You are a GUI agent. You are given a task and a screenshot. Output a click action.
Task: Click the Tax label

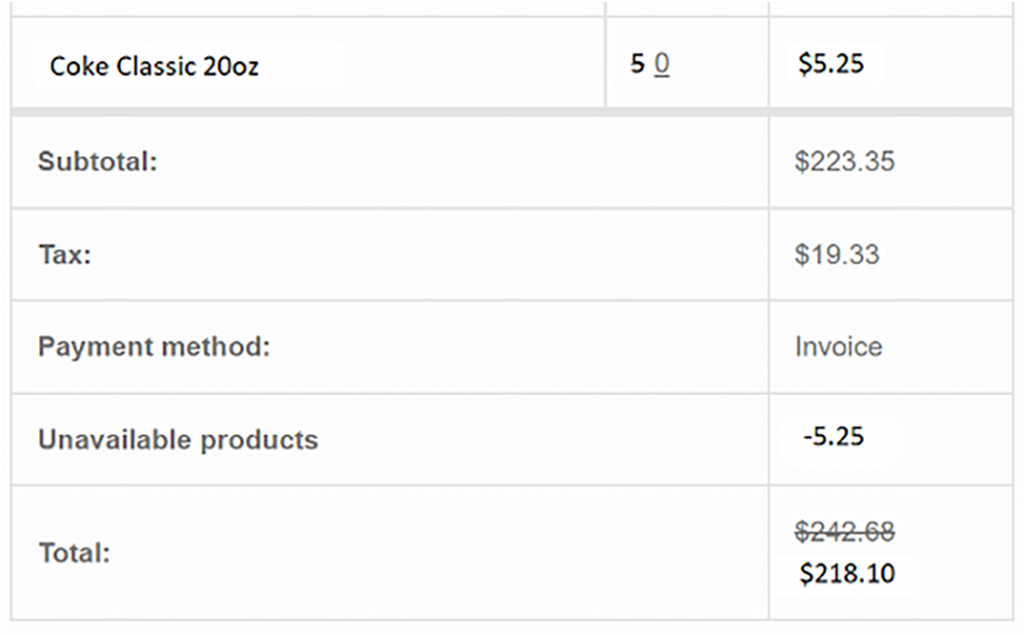65,254
